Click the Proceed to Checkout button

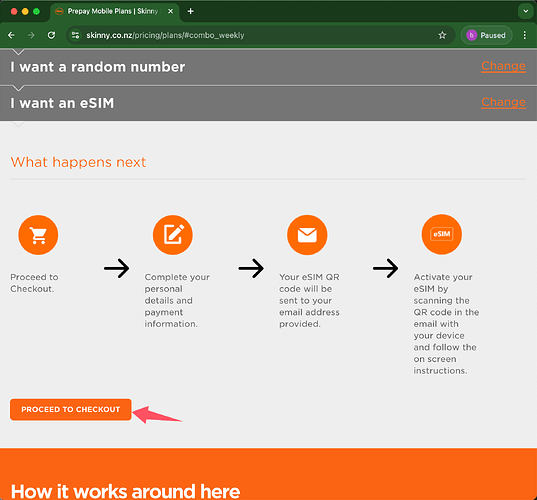(71, 409)
